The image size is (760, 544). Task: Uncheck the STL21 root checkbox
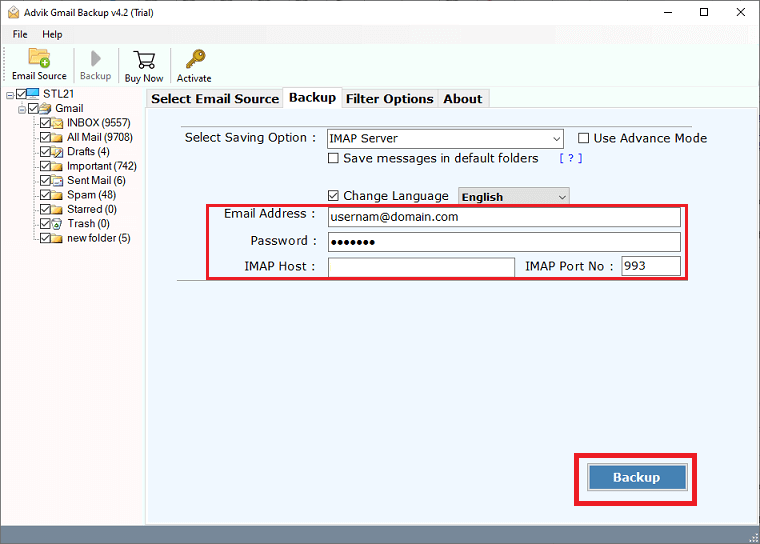coord(21,94)
